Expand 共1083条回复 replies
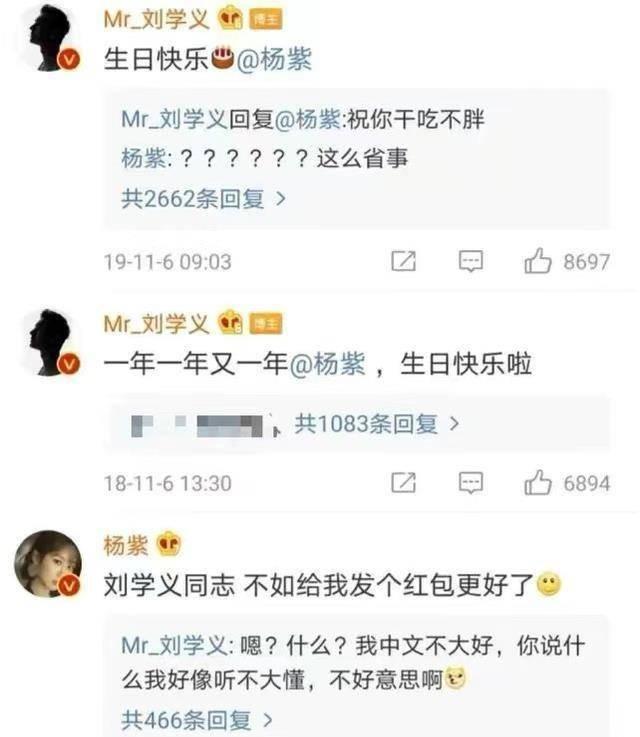The width and height of the screenshot is (640, 737). pos(377,424)
